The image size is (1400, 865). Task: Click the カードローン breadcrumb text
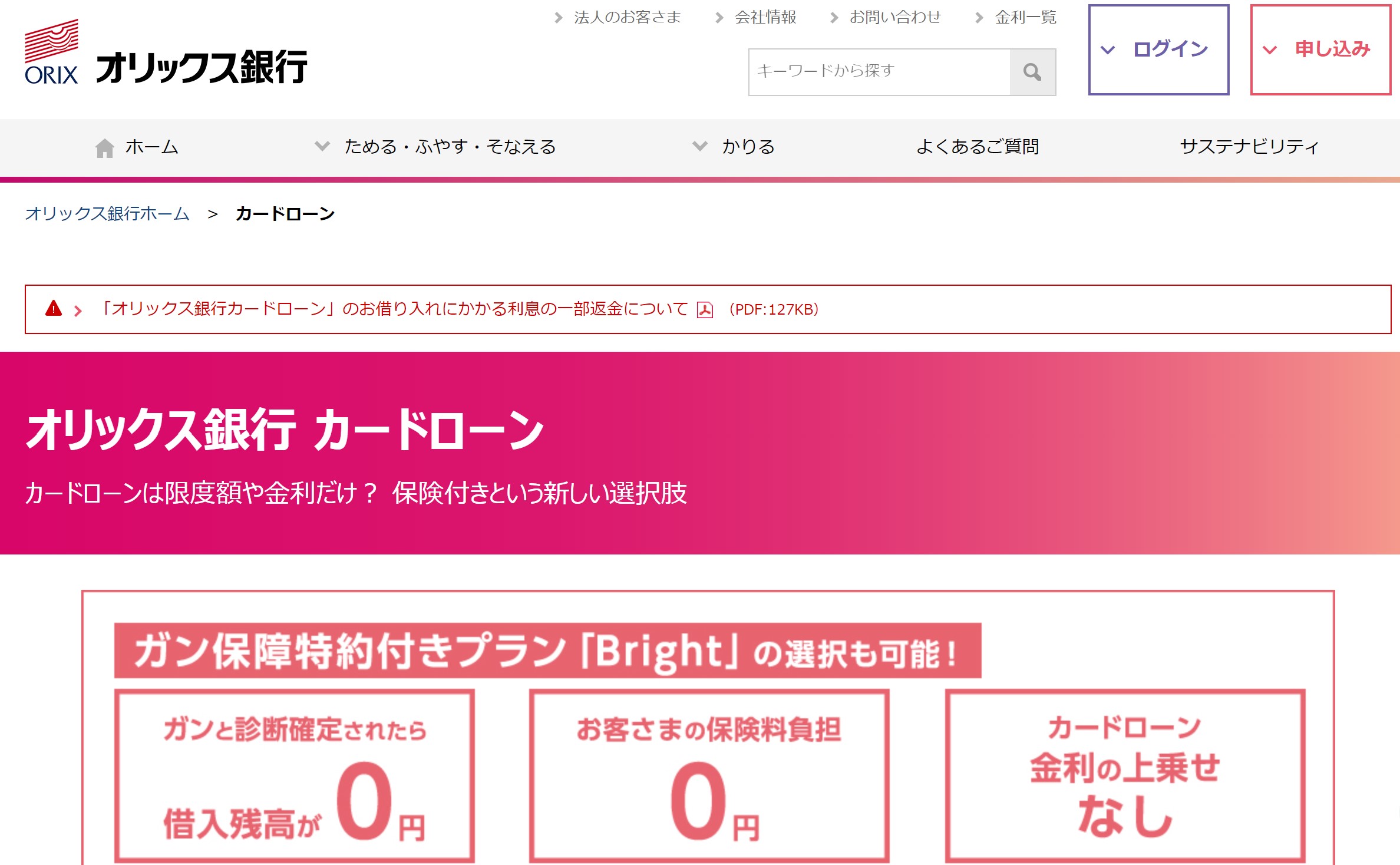coord(285,213)
